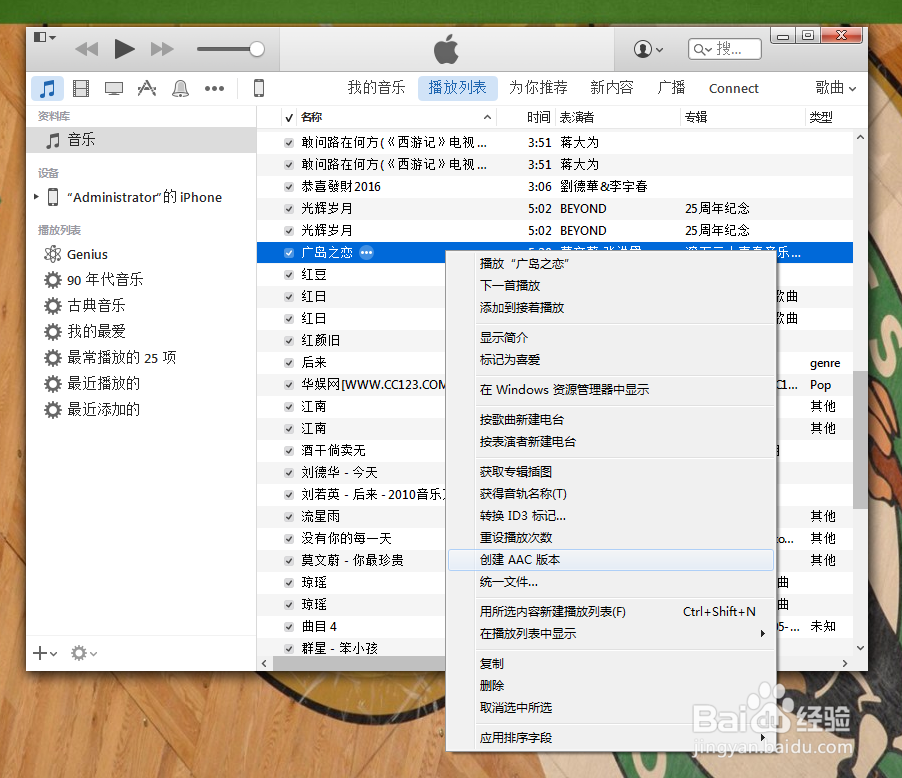Viewport: 902px width, 778px height.
Task: Open the gear settings menu at sidebar bottom
Action: point(83,653)
